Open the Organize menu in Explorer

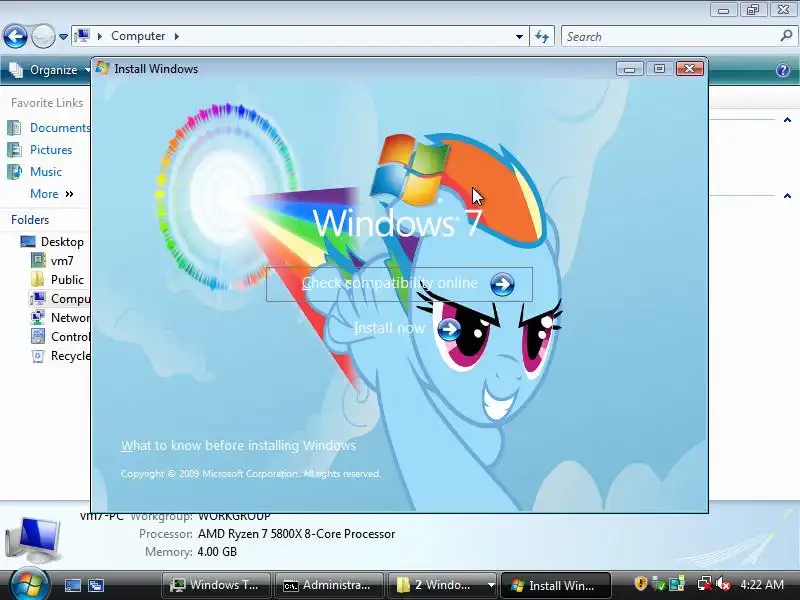[48, 70]
